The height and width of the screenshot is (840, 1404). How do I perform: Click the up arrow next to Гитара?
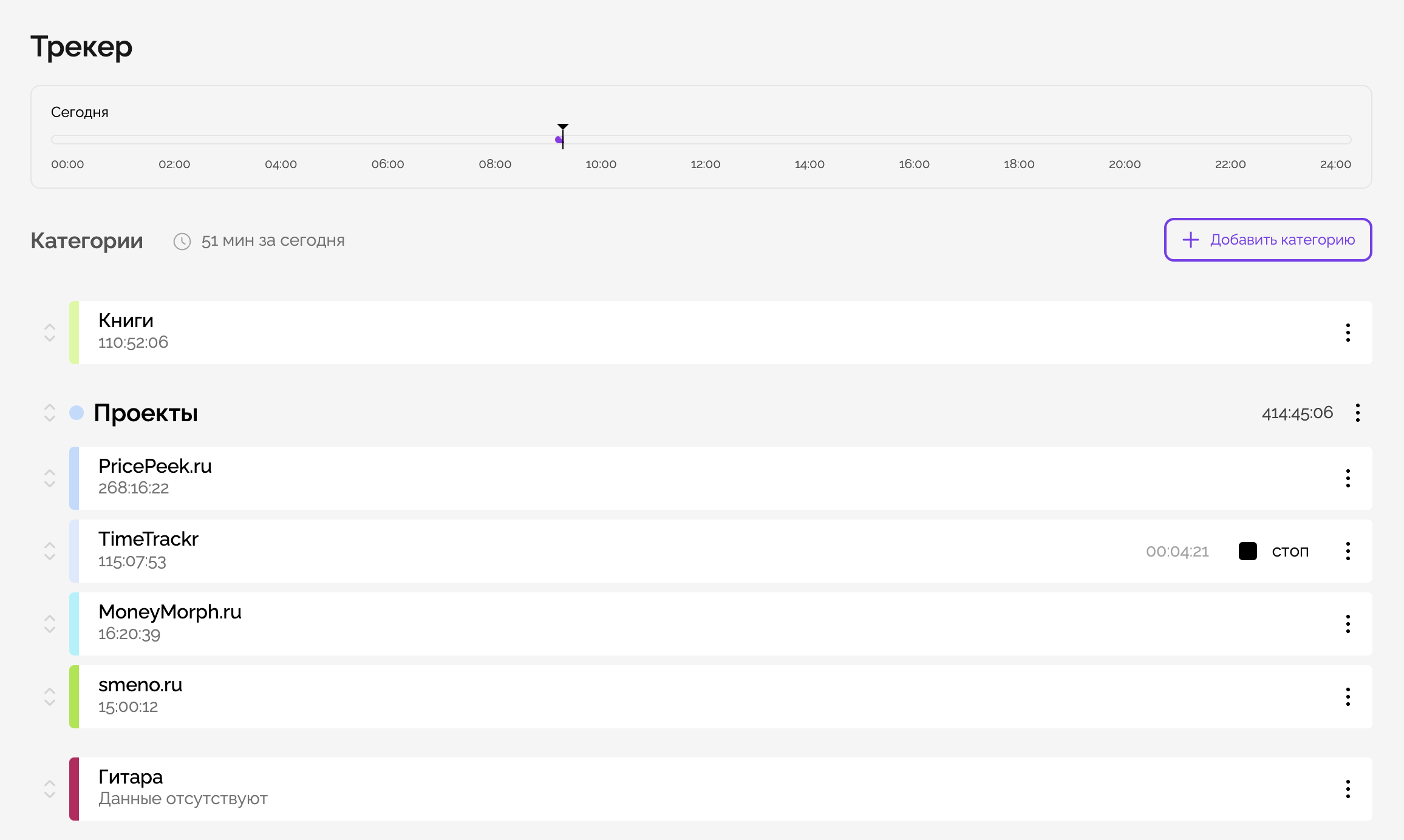(50, 783)
